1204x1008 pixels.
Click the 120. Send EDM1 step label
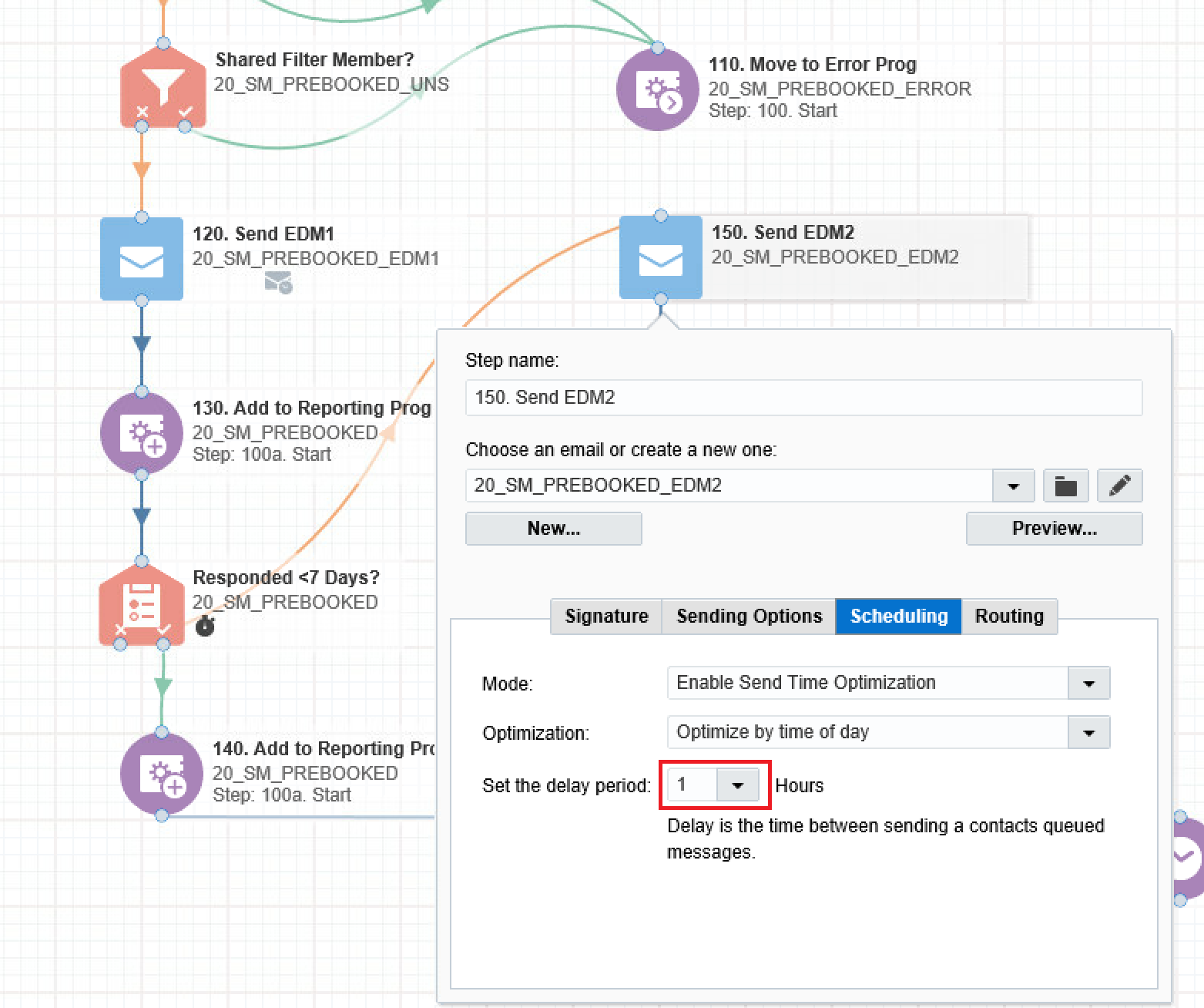point(263,234)
